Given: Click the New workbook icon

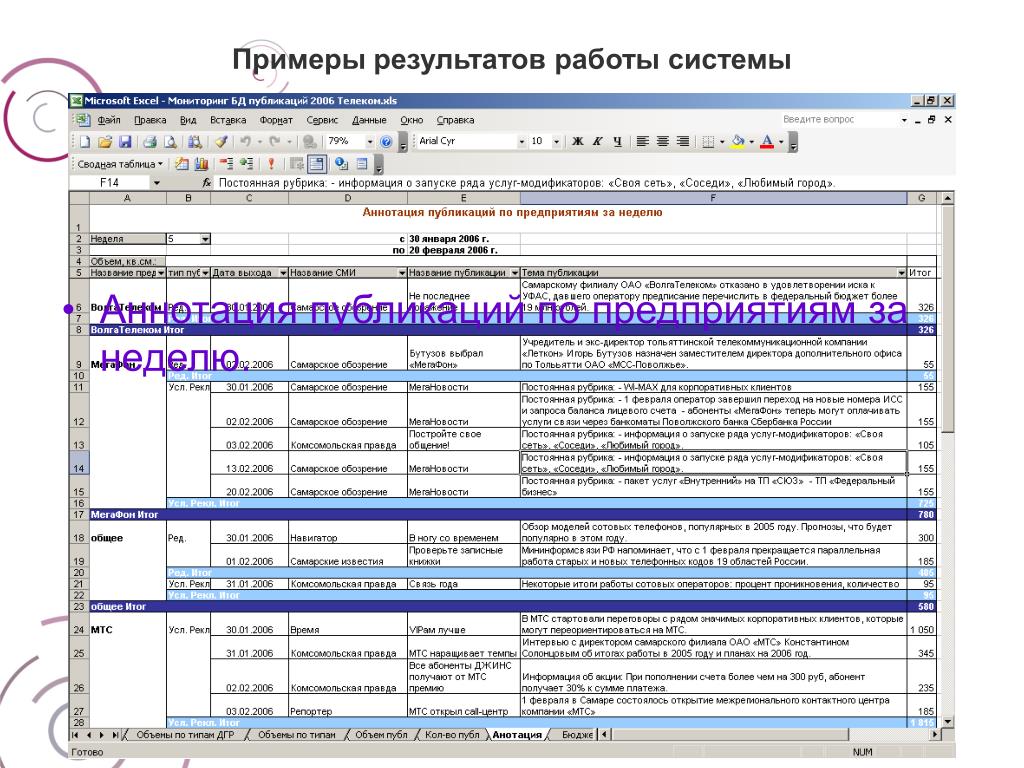Looking at the screenshot, I should (x=85, y=141).
